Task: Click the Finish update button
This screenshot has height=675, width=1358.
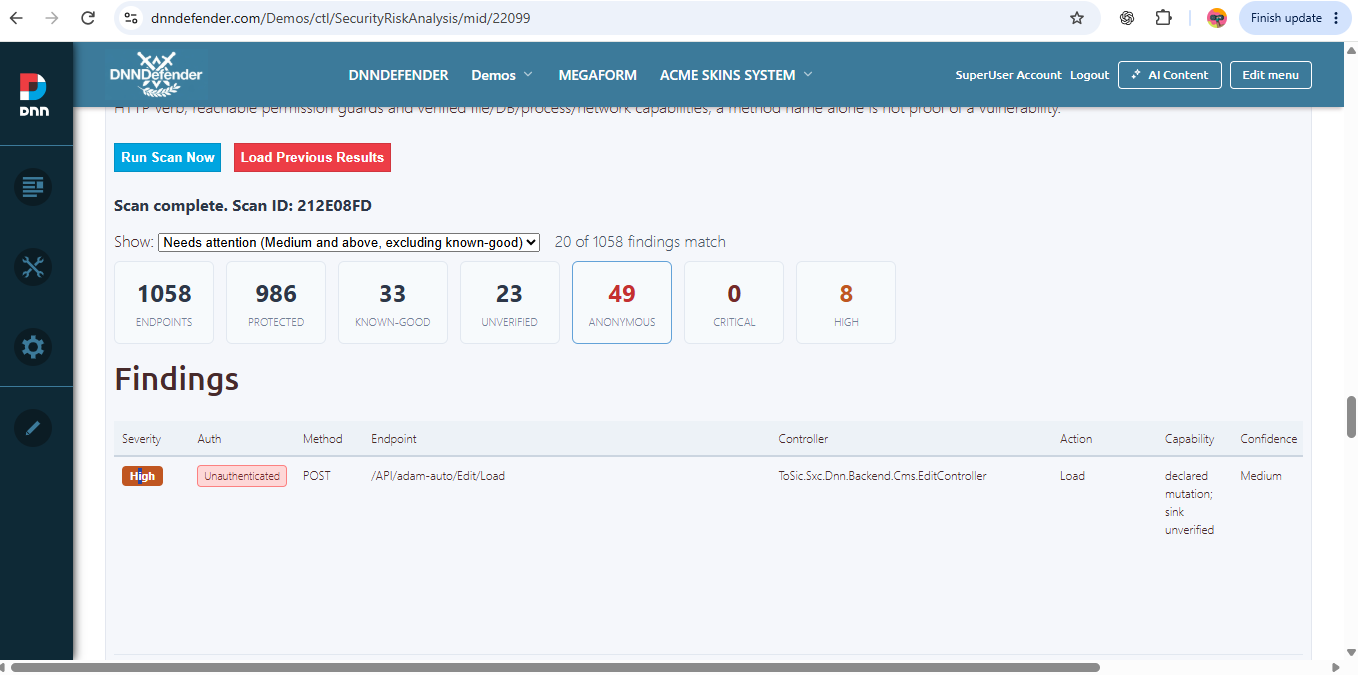Action: (x=1296, y=18)
